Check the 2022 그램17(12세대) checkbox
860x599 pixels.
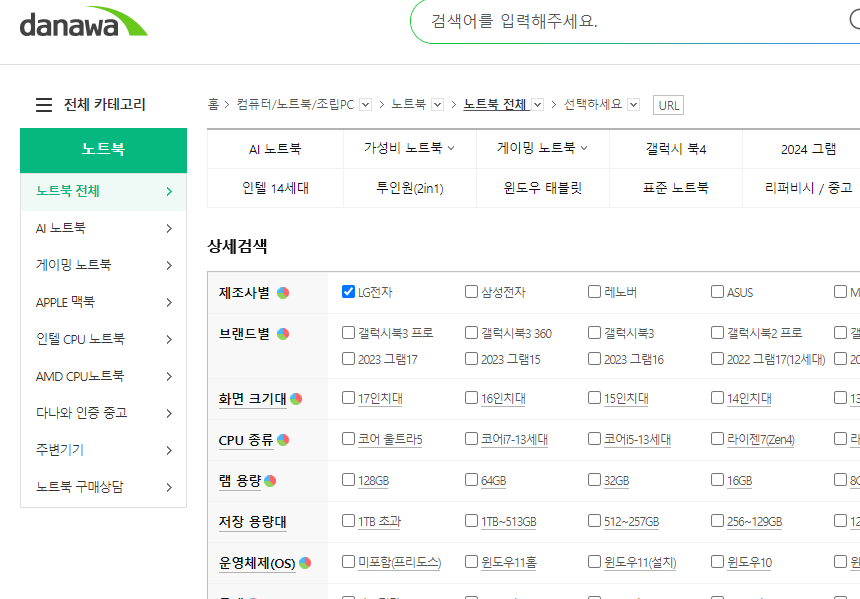coord(717,358)
